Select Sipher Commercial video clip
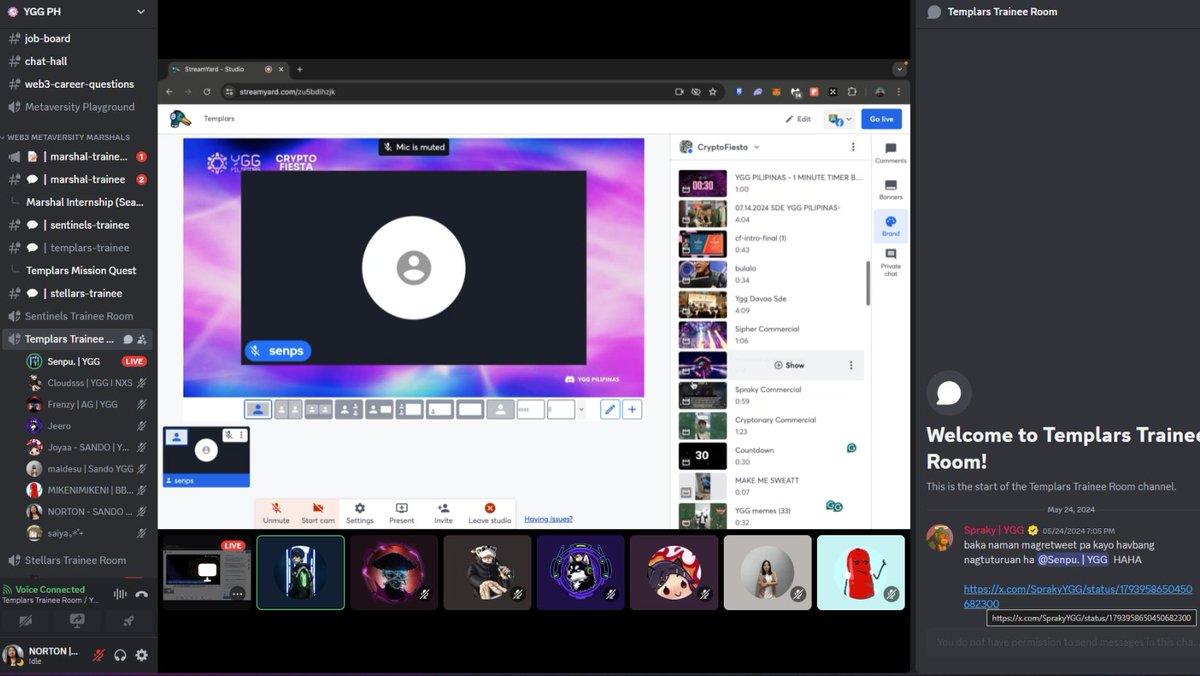The image size is (1200, 676). pyautogui.click(x=770, y=334)
